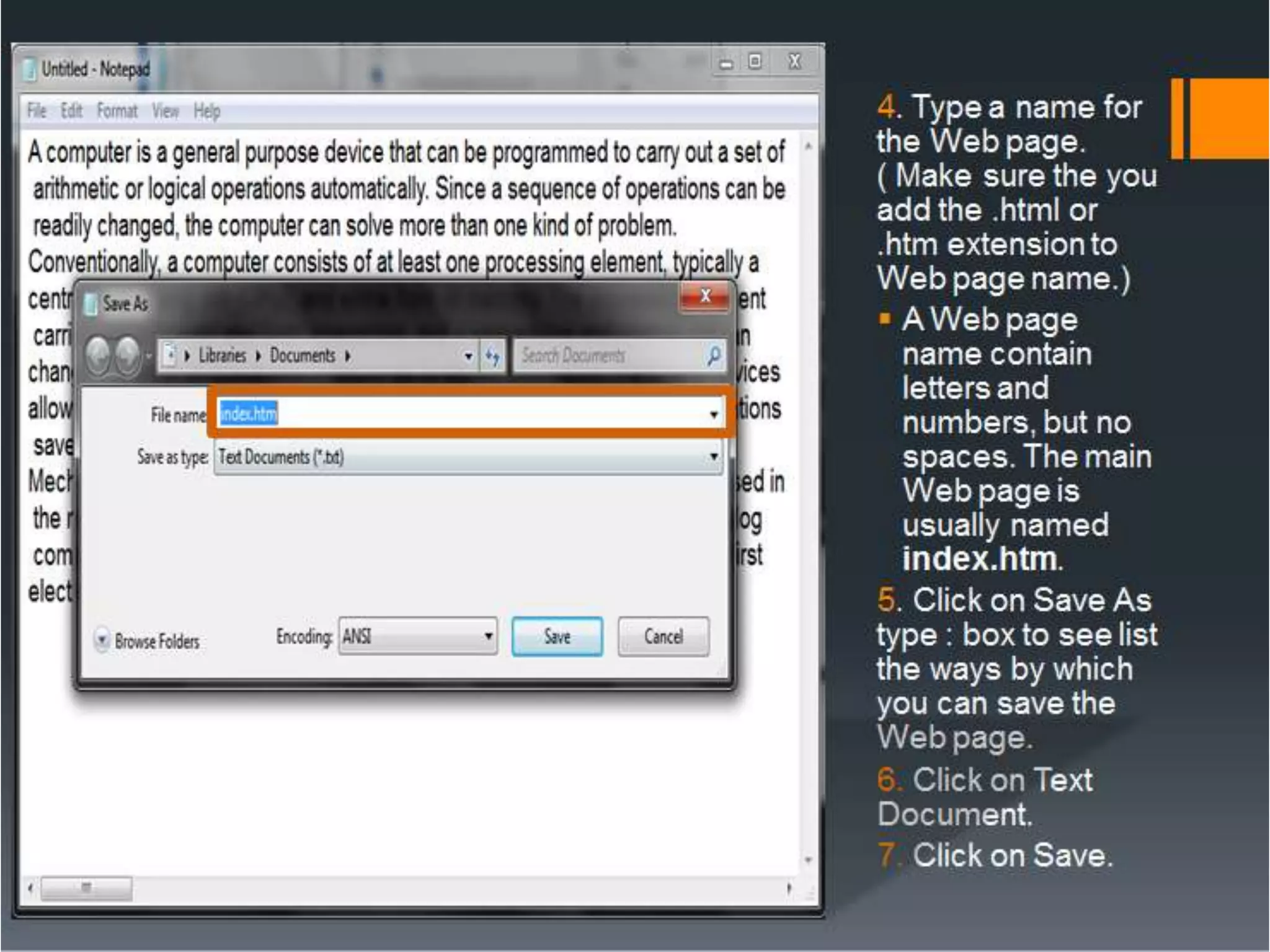1270x952 pixels.
Task: Expand Browse Folders in Save As dialog
Action: (148, 641)
